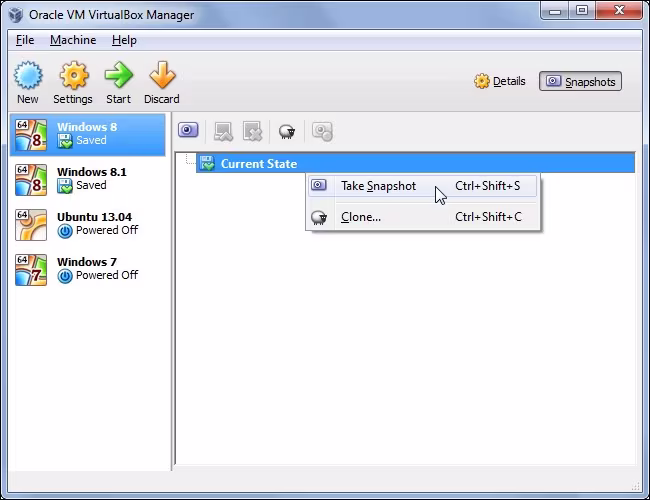Open the File menu
Viewport: 650px width, 500px height.
click(x=25, y=40)
